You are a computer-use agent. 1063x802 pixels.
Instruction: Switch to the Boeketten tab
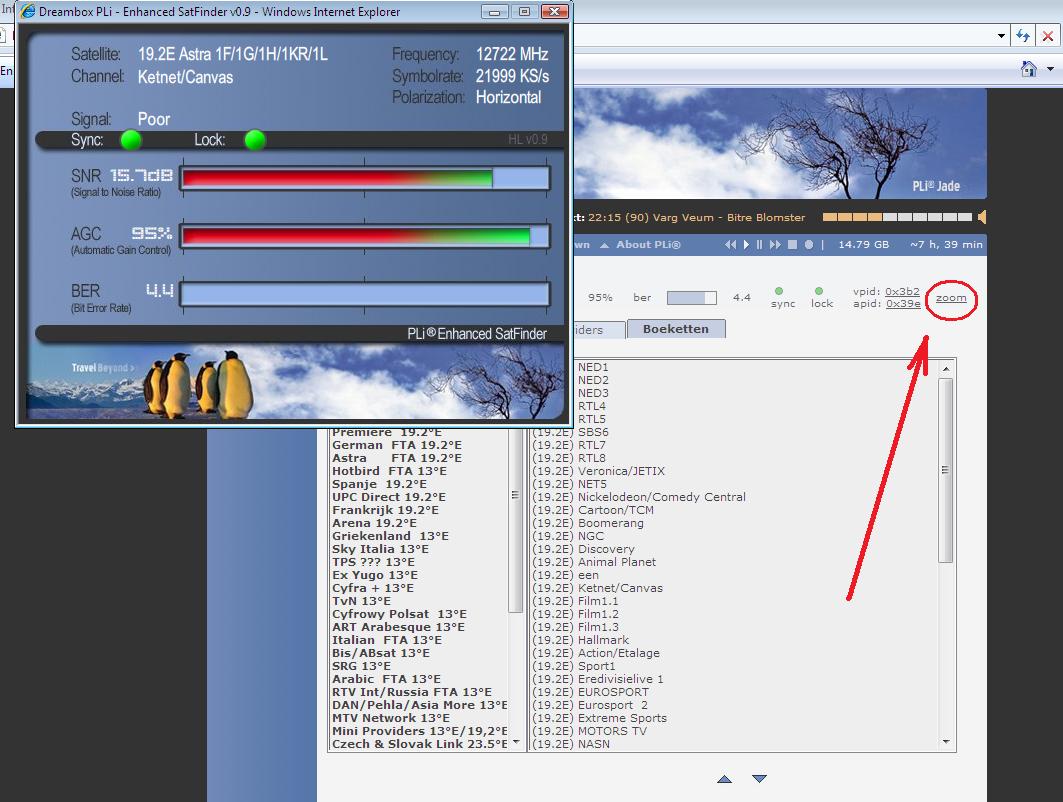point(675,329)
